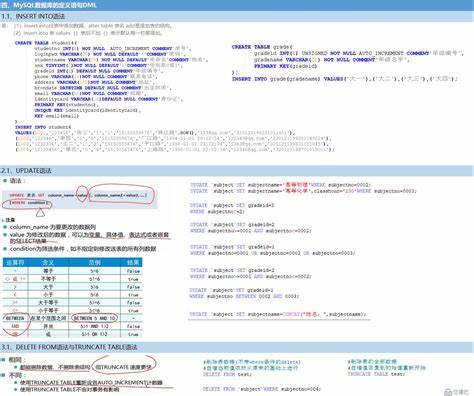
Task: Click the UPDATE with BETWEEN 0002 AND 0003
Action: 244,293
